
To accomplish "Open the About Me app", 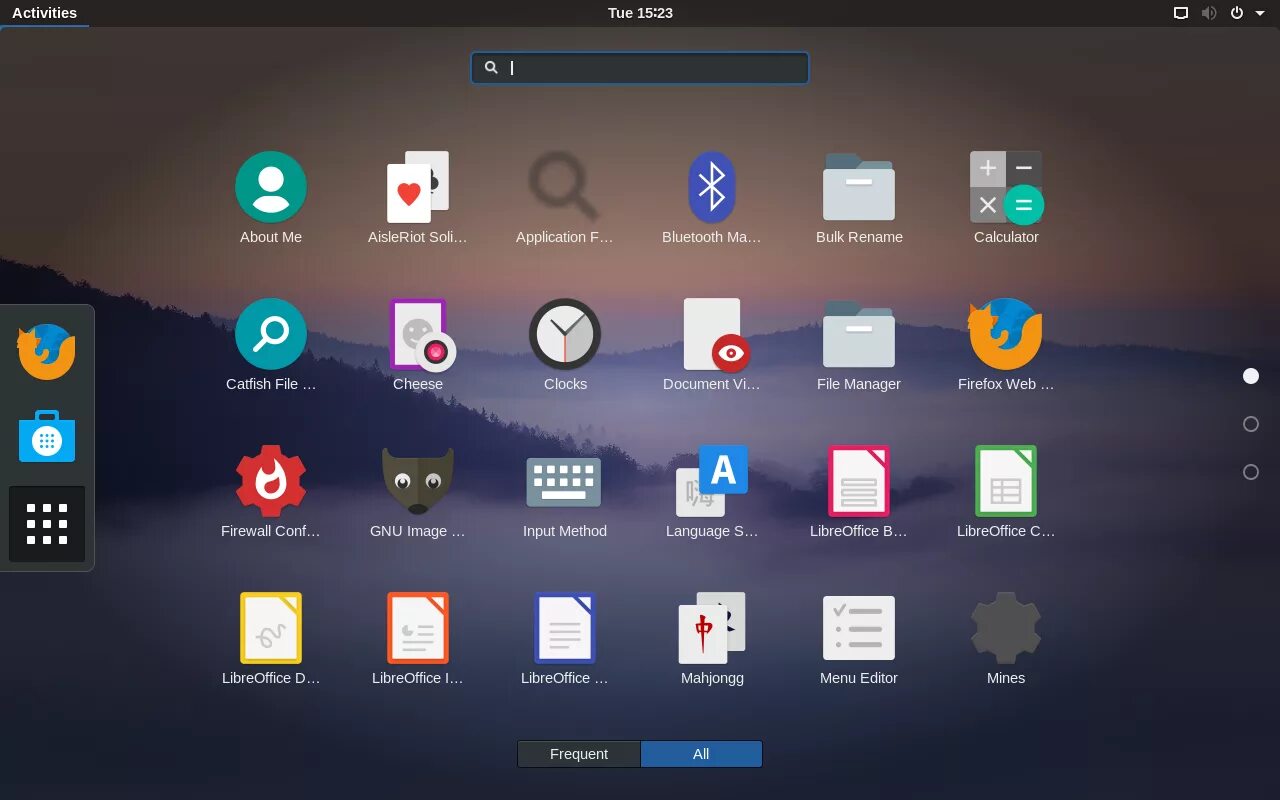I will (271, 198).
